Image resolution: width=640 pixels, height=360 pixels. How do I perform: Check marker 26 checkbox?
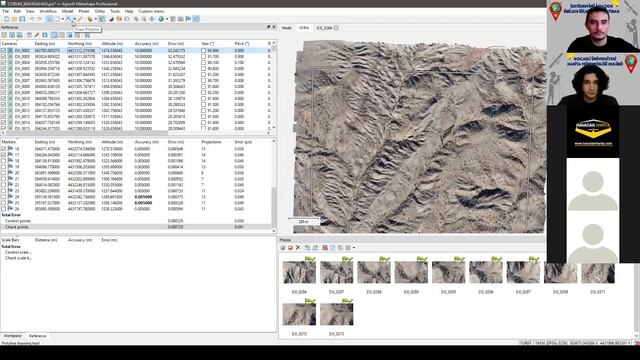tap(4, 209)
